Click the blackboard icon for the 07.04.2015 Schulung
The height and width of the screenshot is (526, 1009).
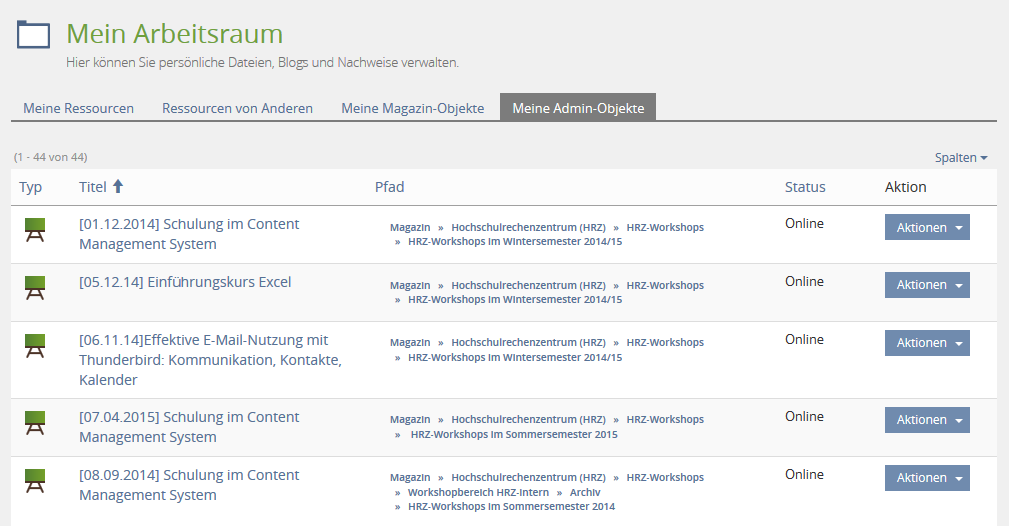click(35, 422)
